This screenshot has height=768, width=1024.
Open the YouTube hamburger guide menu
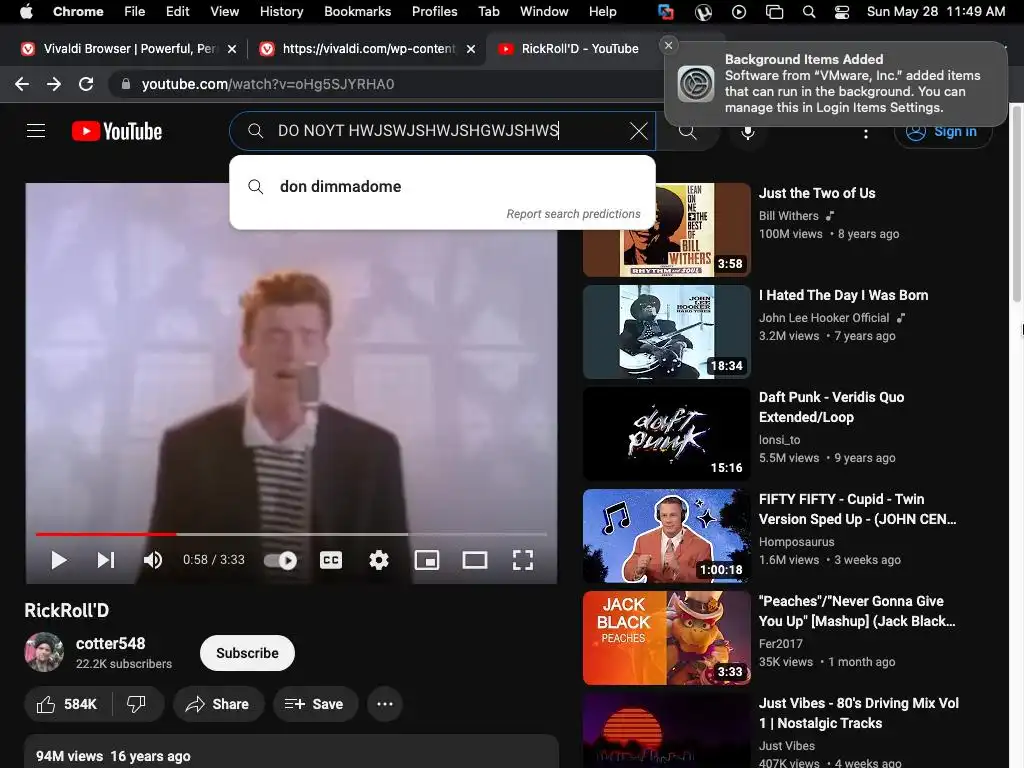tap(36, 131)
